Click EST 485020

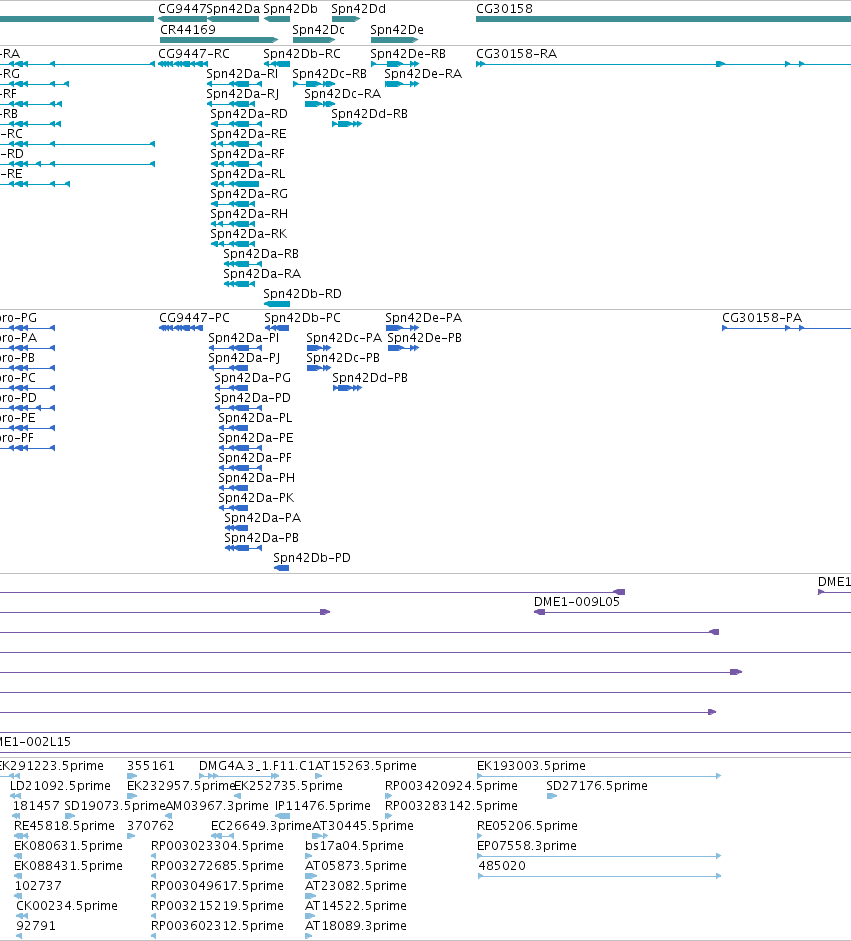[x=599, y=876]
